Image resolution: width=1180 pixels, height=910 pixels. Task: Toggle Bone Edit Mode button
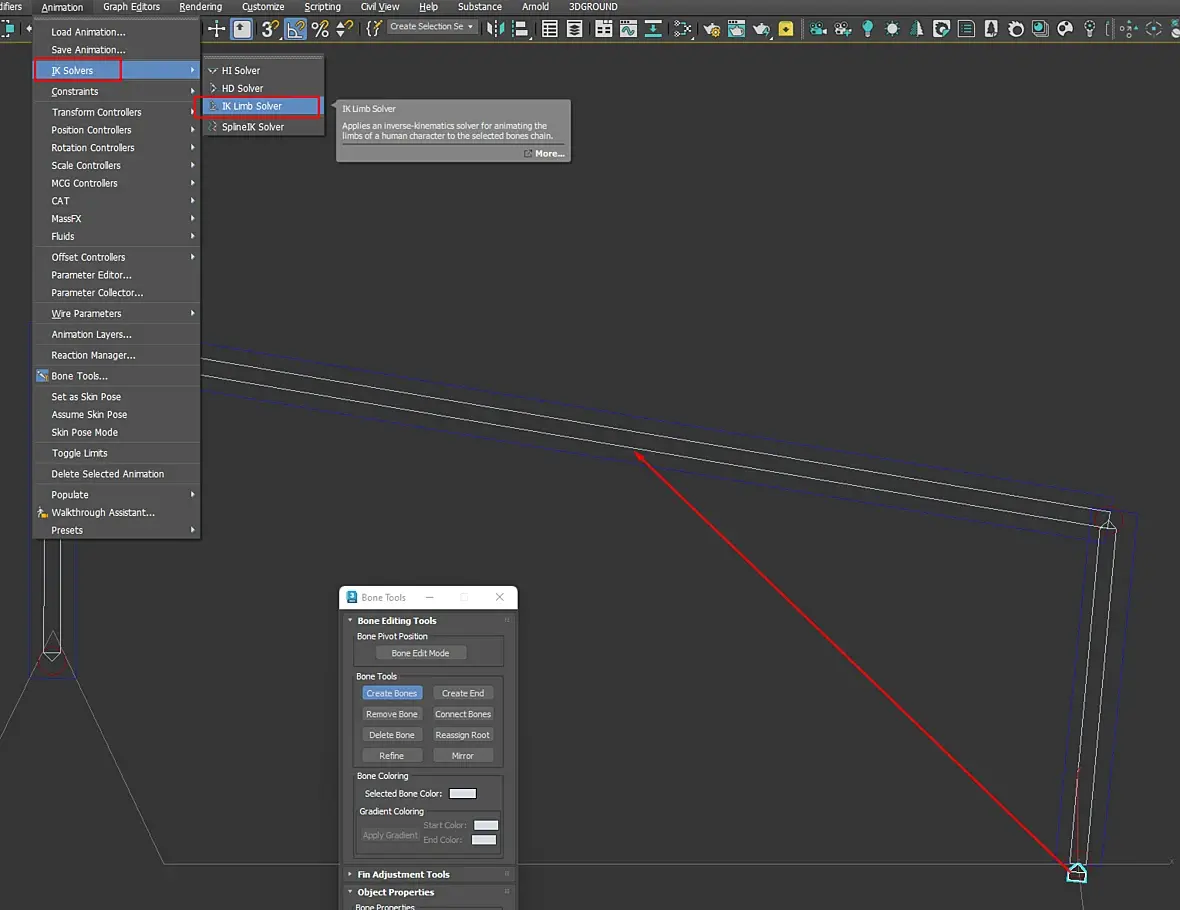[420, 653]
